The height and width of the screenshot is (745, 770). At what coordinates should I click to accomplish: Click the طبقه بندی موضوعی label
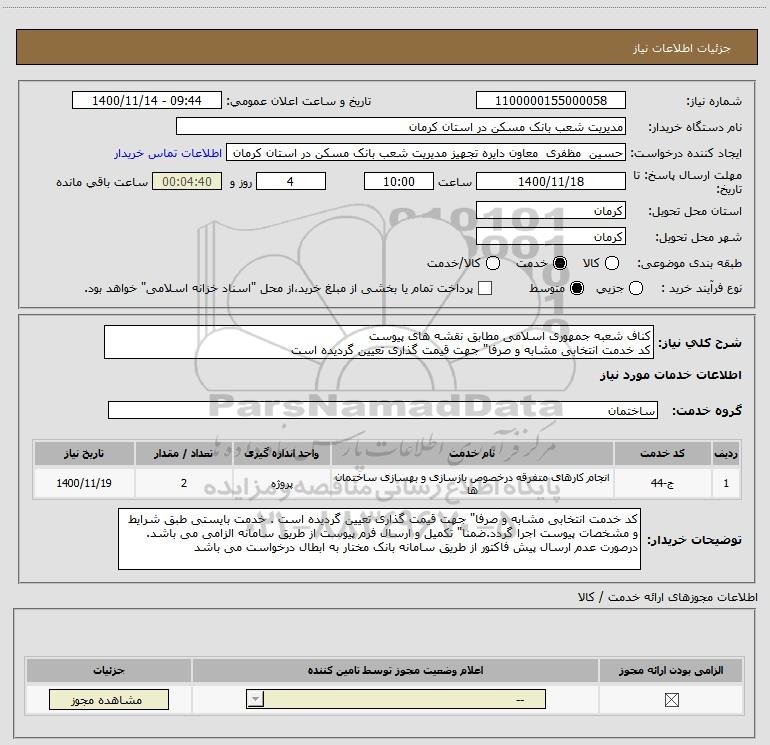(689, 263)
